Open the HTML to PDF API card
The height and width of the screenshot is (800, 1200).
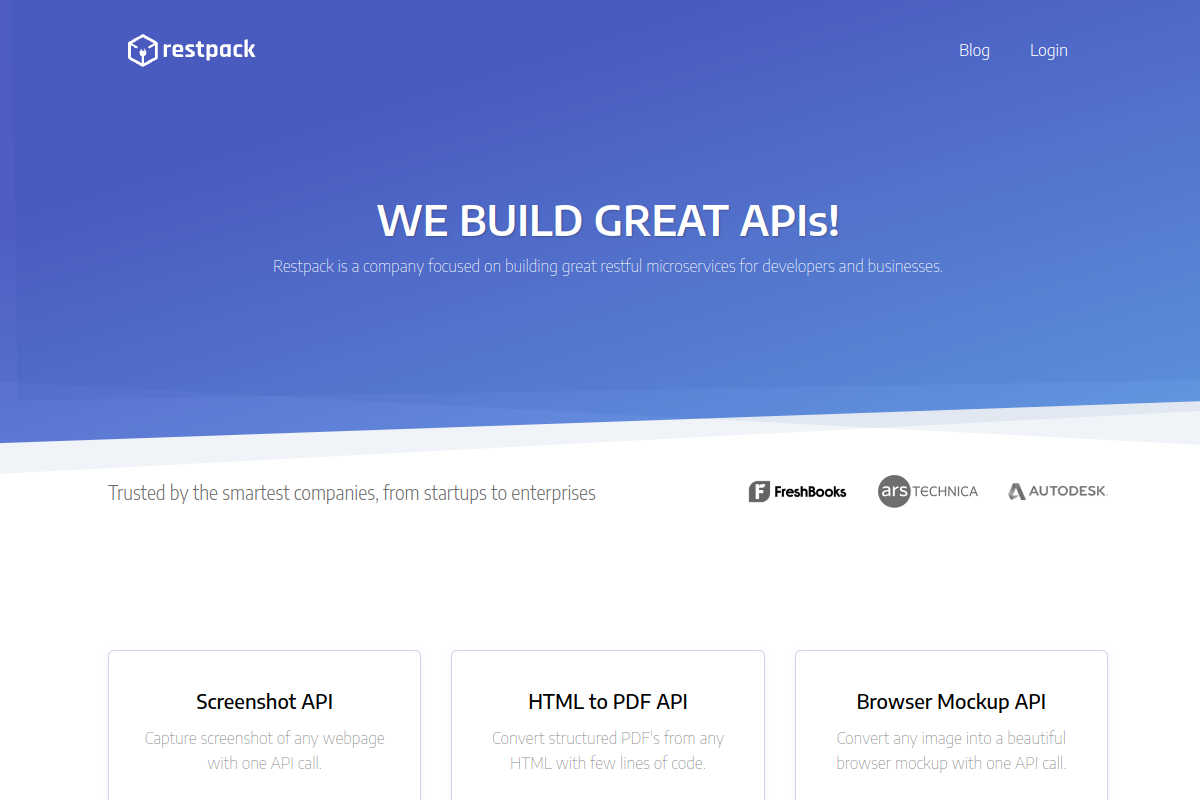[x=608, y=725]
